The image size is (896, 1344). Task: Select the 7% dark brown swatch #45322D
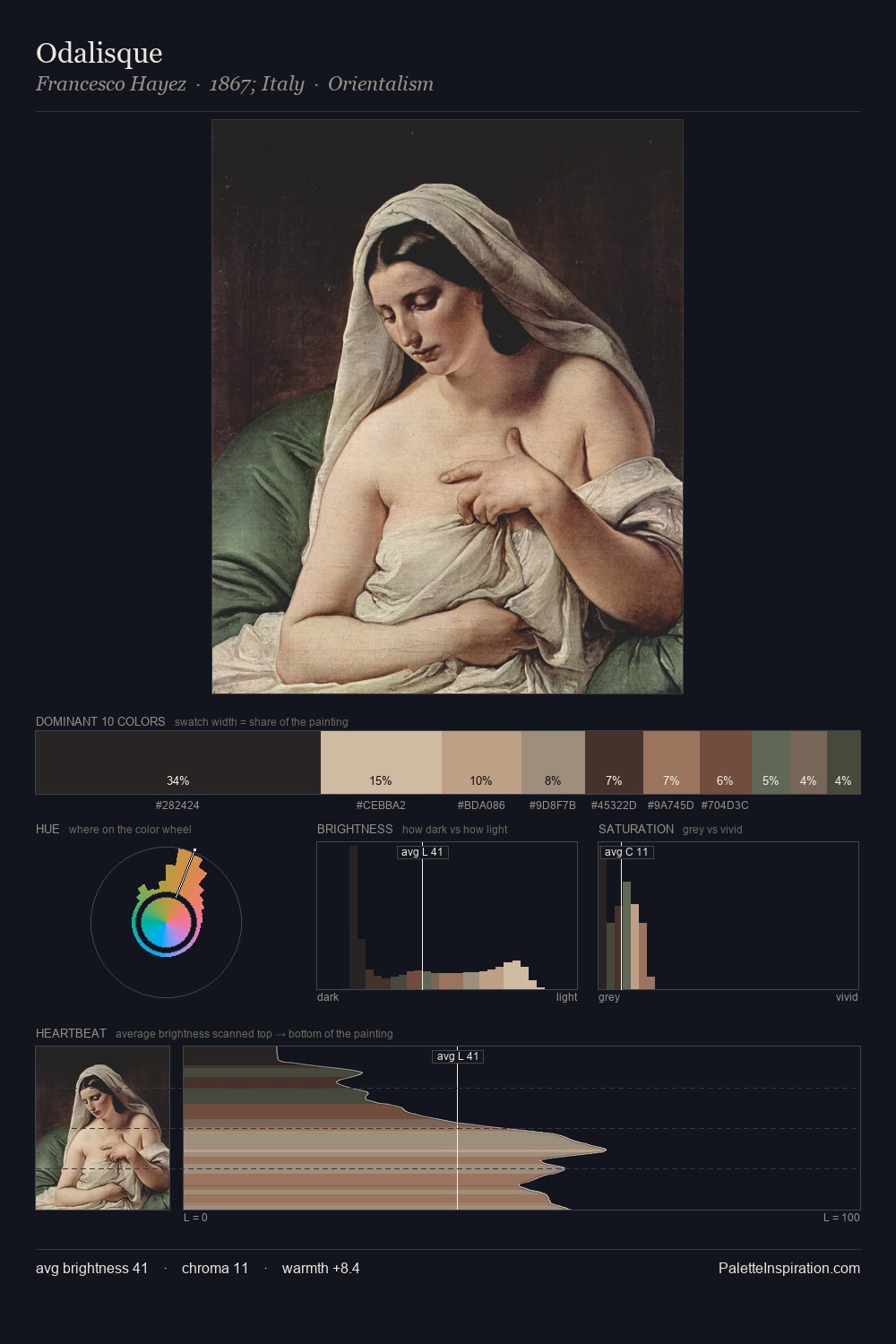614,762
